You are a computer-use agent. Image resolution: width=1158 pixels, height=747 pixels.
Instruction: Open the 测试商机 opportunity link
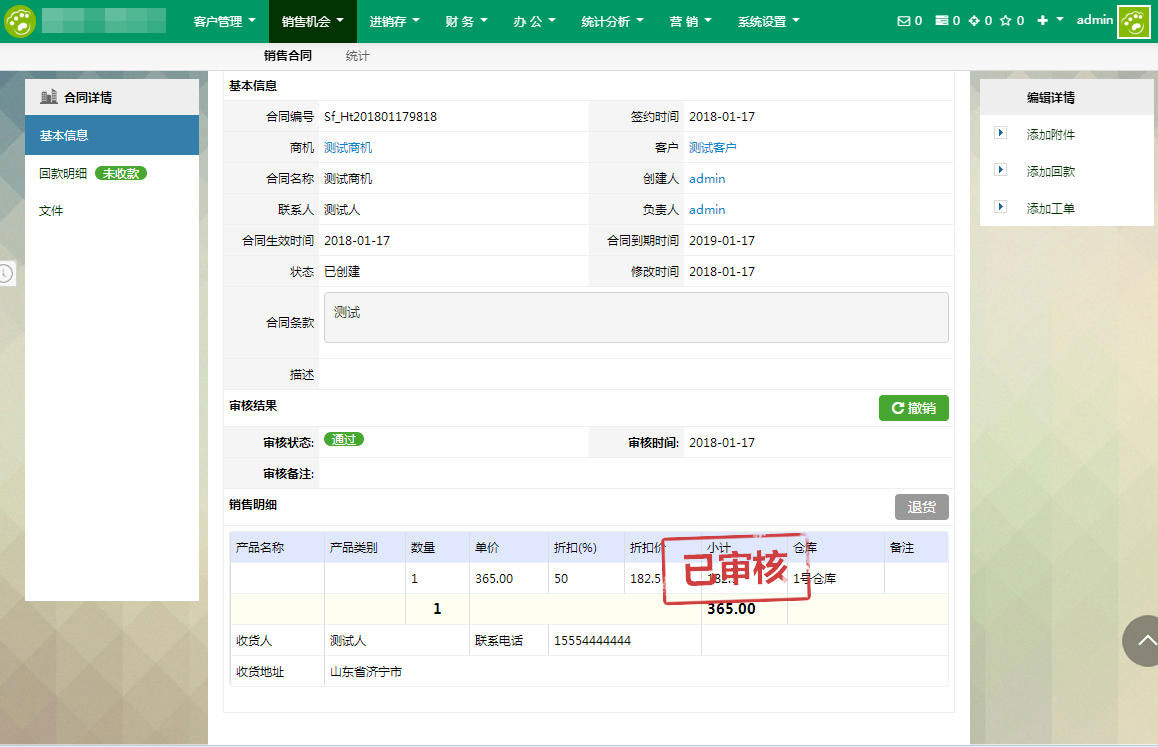(x=348, y=148)
